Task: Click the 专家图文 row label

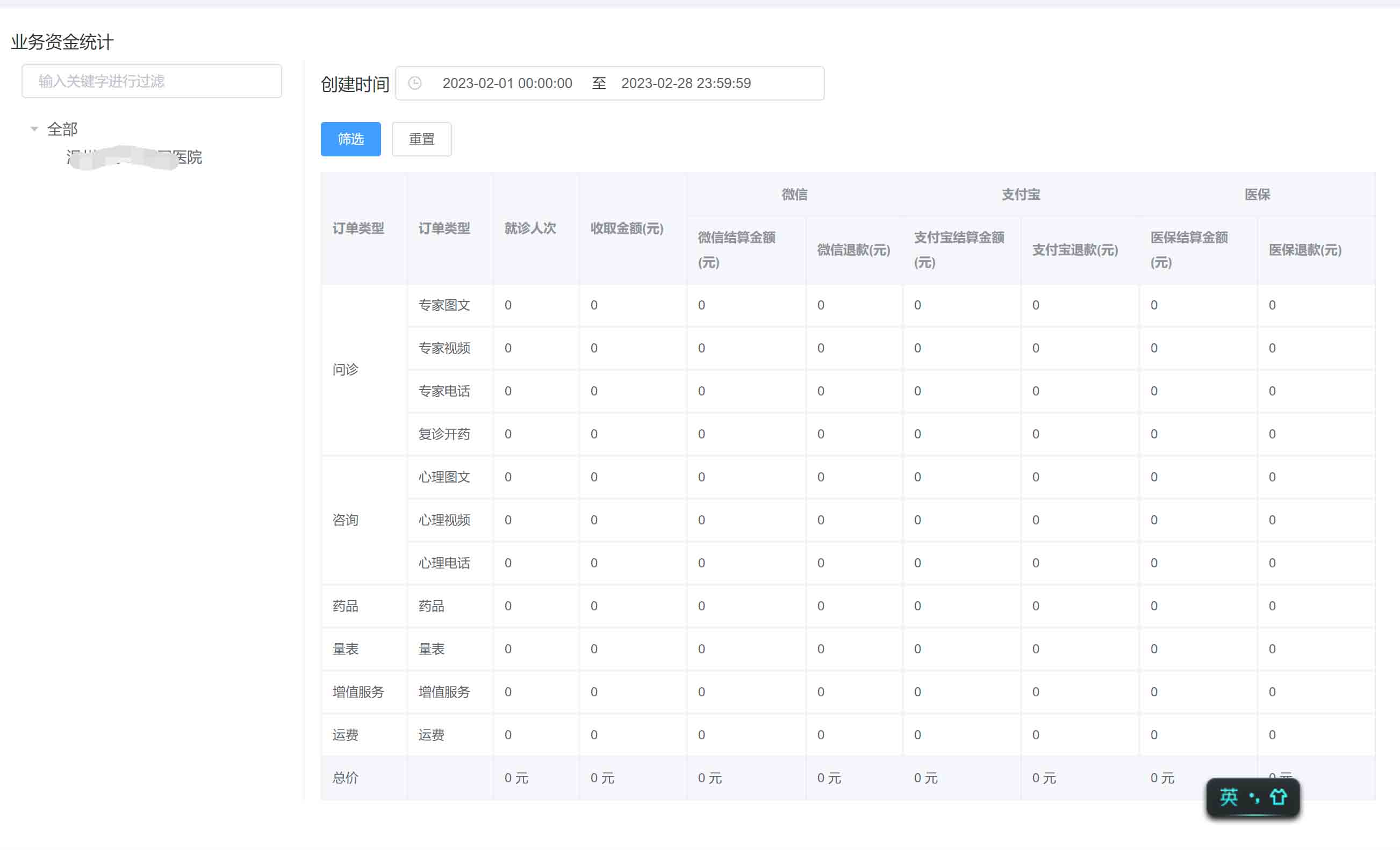Action: pos(444,306)
